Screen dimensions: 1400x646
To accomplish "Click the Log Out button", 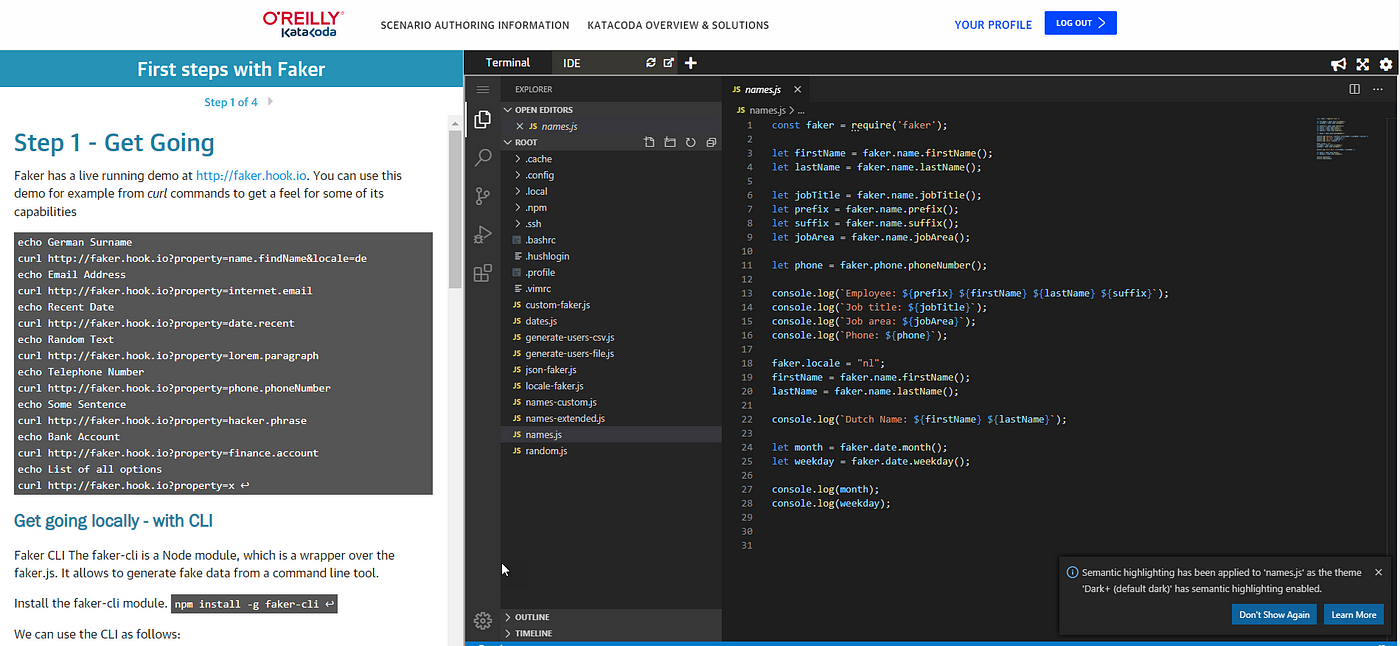I will point(1080,23).
